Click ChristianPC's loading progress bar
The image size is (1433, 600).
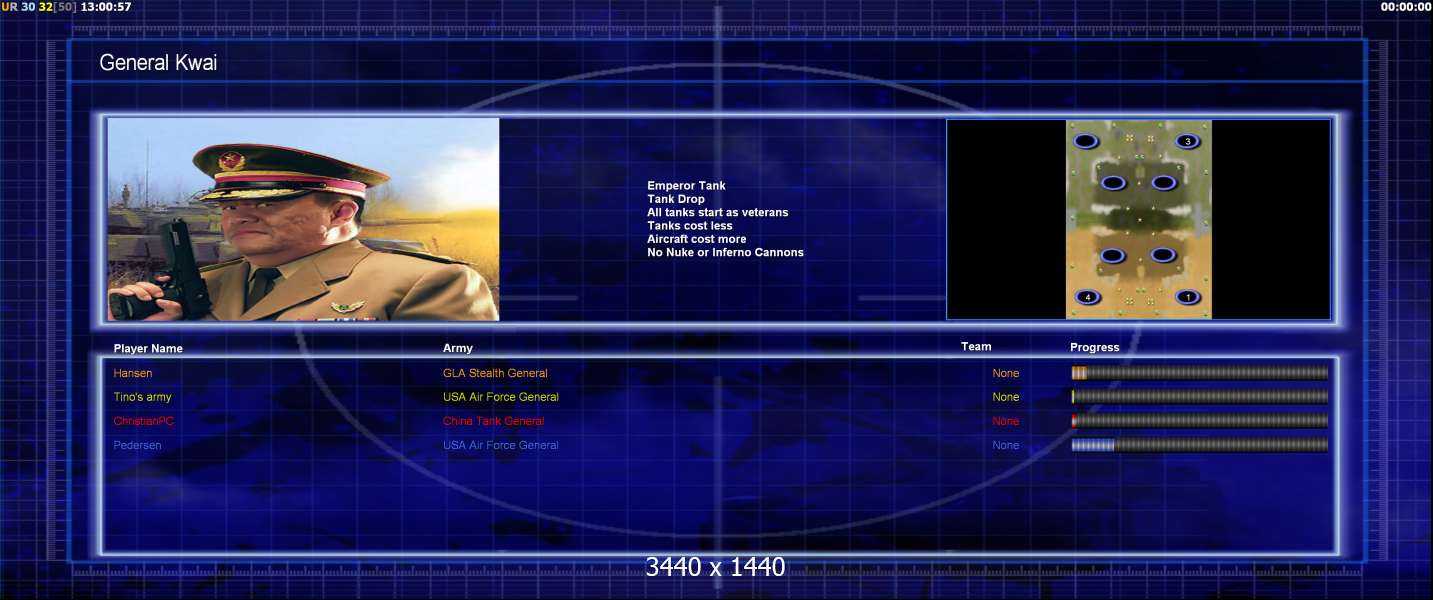pyautogui.click(x=1200, y=421)
